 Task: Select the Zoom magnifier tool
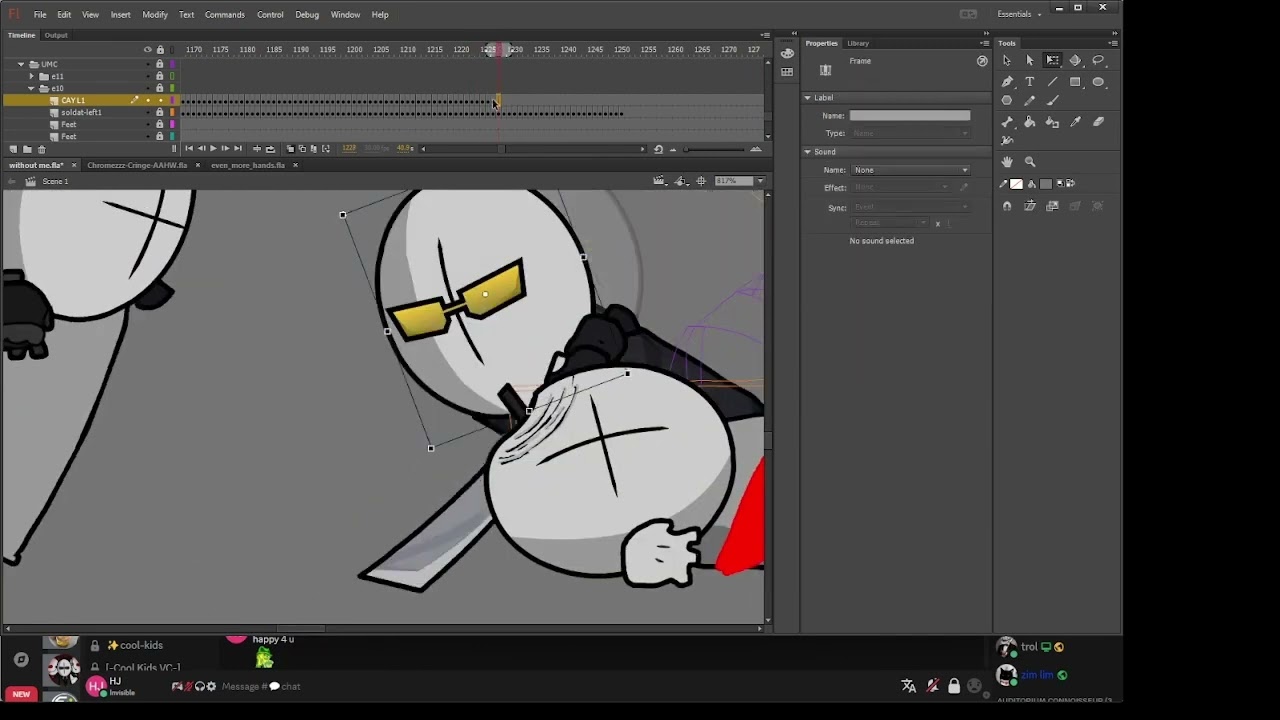pyautogui.click(x=1030, y=161)
